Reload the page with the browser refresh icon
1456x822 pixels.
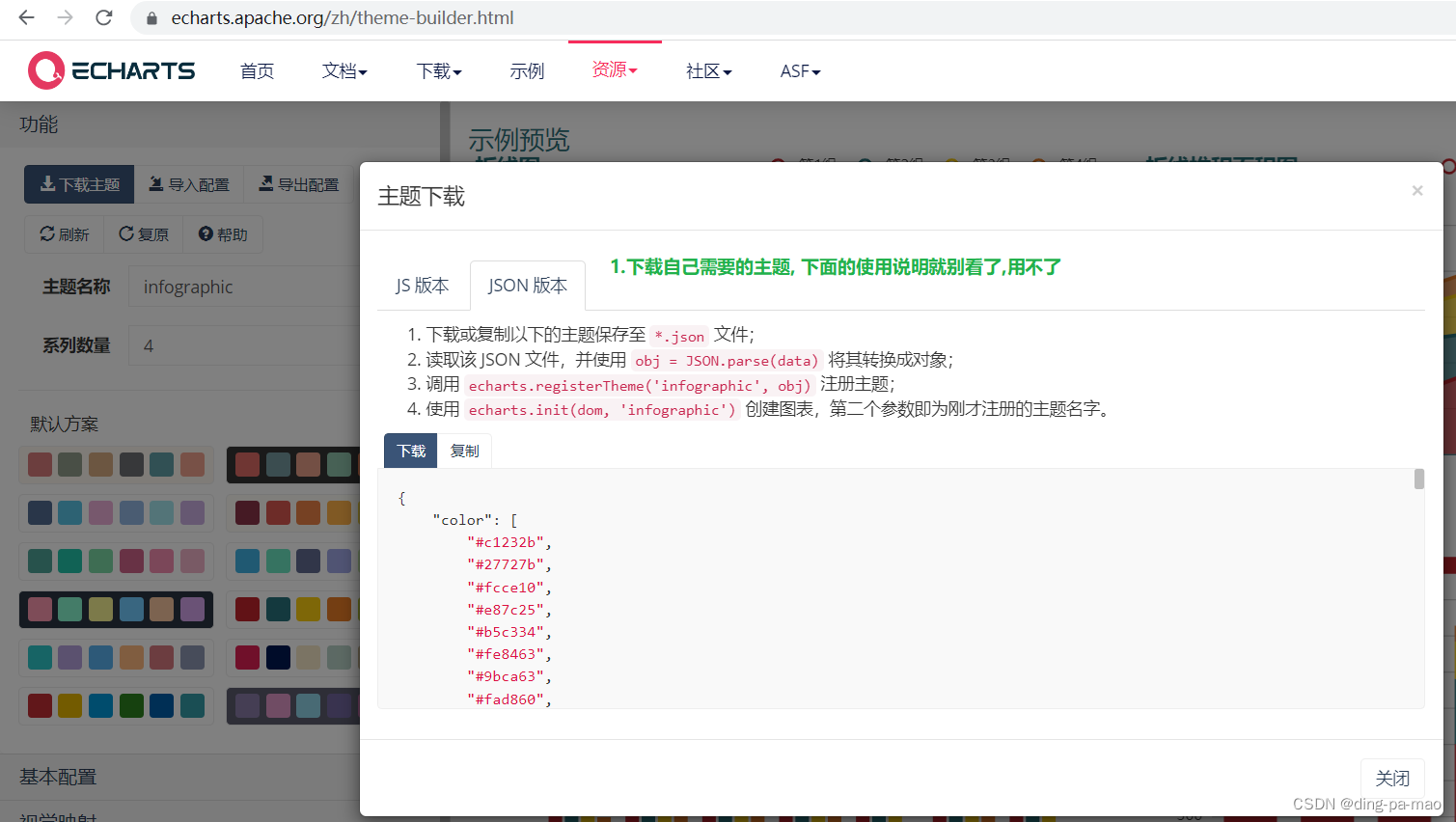[104, 17]
